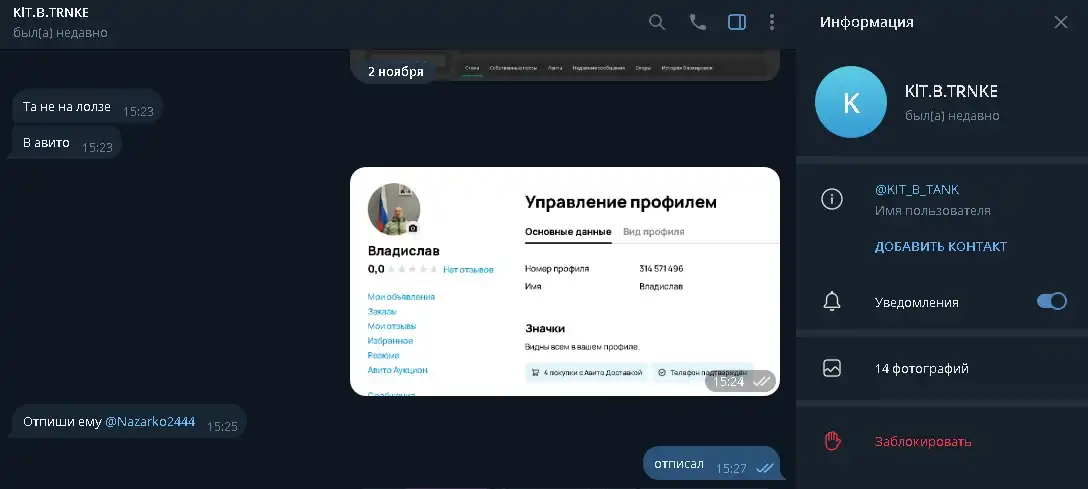Select Заблокировать to block the user
1088x489 pixels.
click(x=923, y=442)
